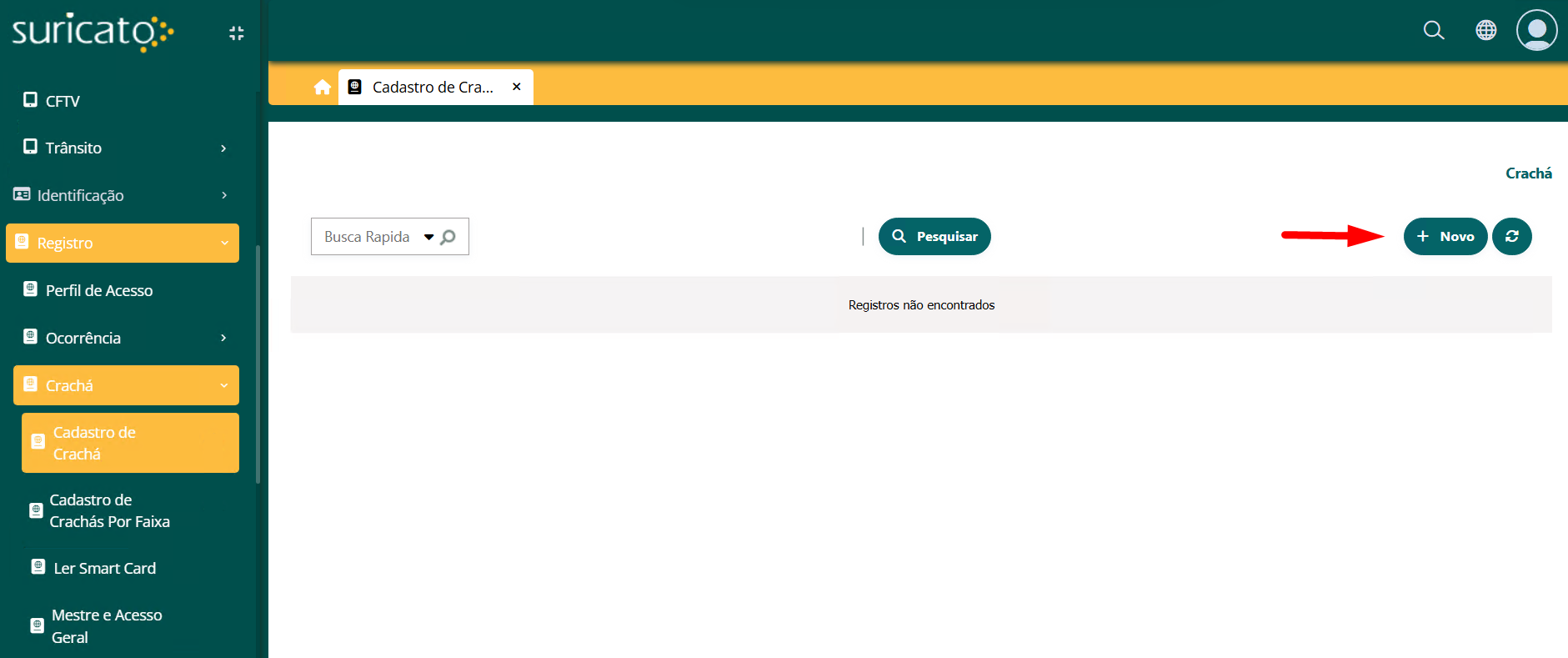The width and height of the screenshot is (1568, 658).
Task: Click the Registros não encontrados message
Action: tap(921, 305)
